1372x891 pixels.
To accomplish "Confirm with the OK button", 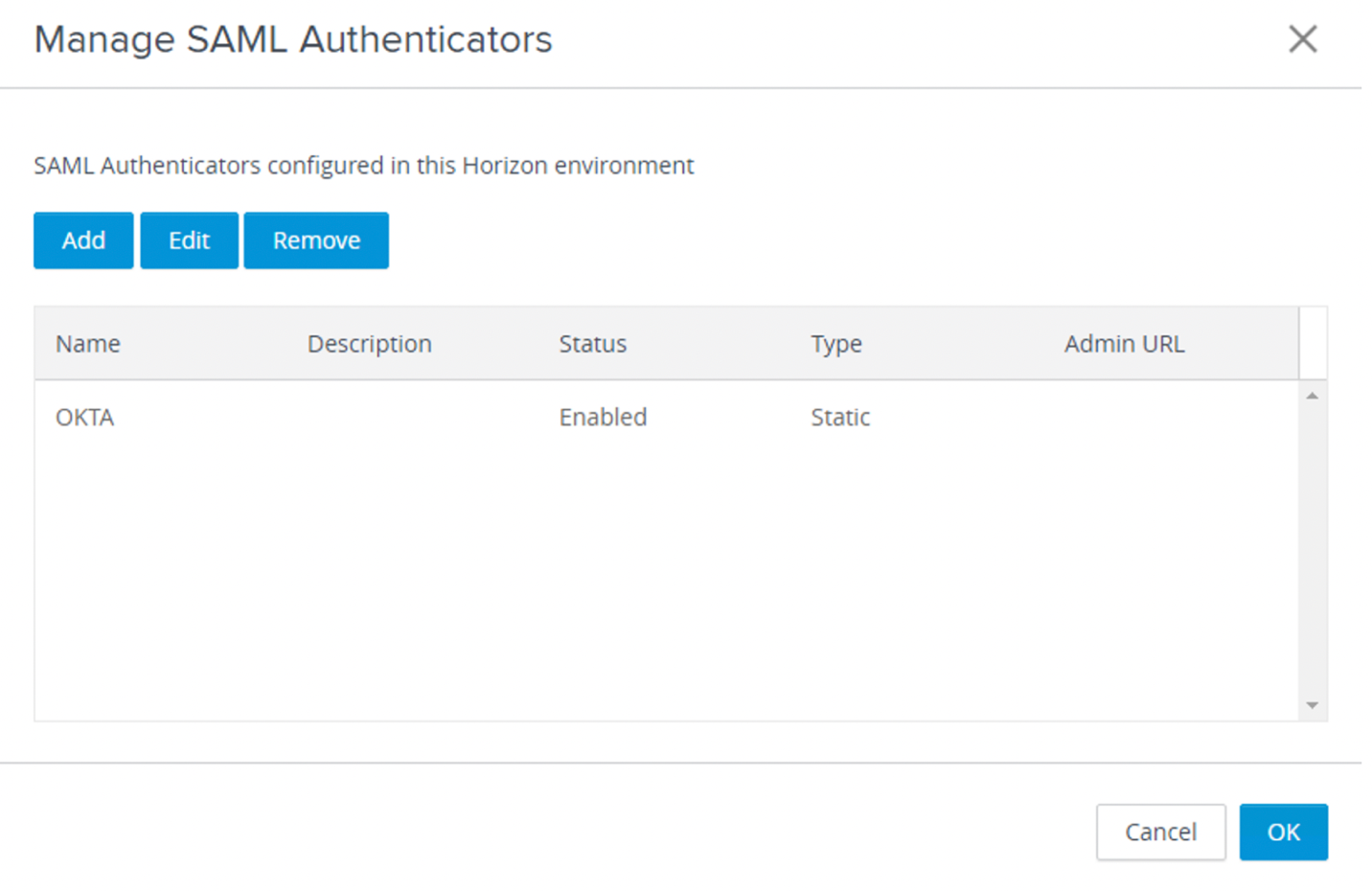I will (x=1283, y=832).
